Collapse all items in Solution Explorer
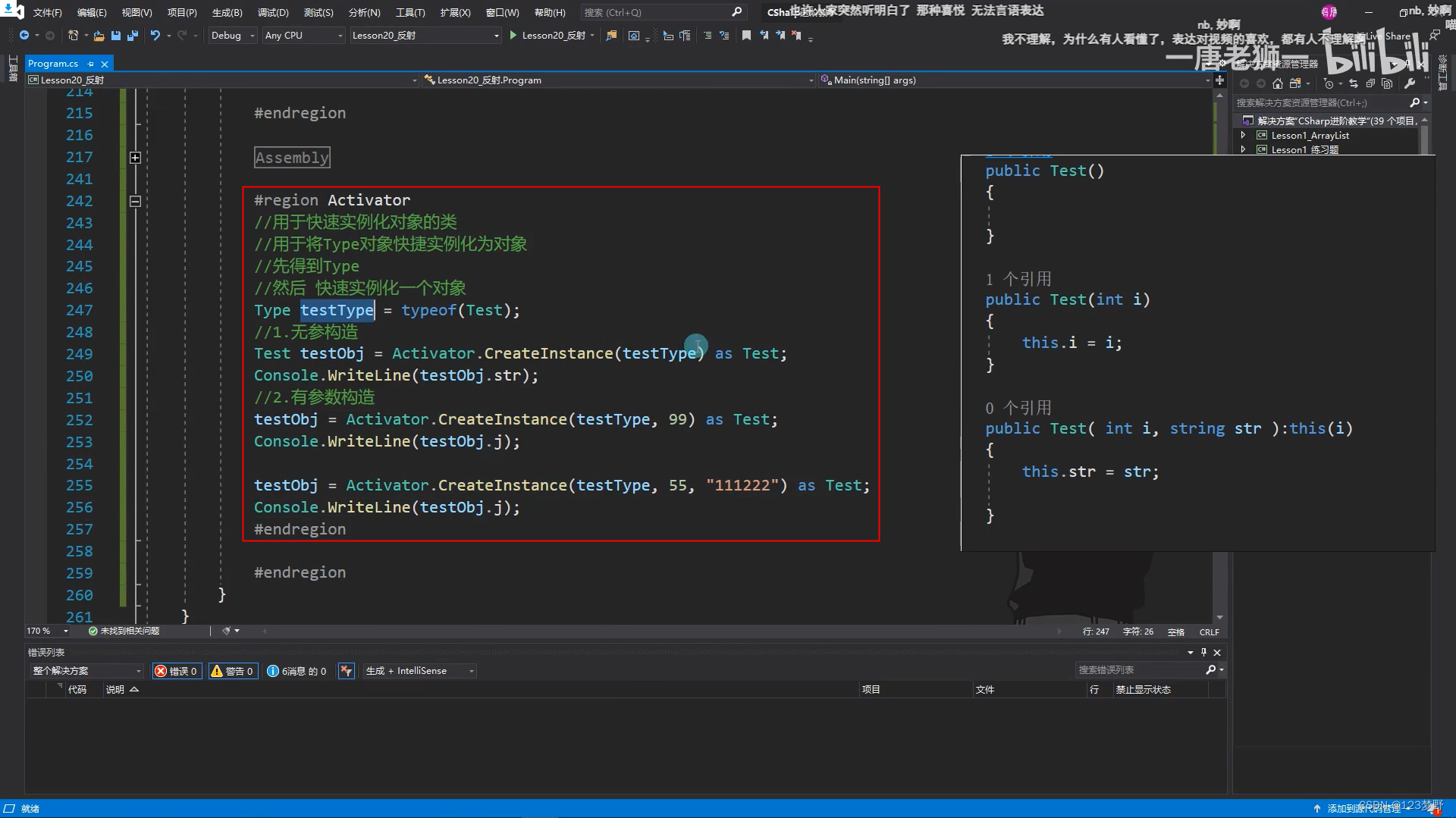 1370,83
